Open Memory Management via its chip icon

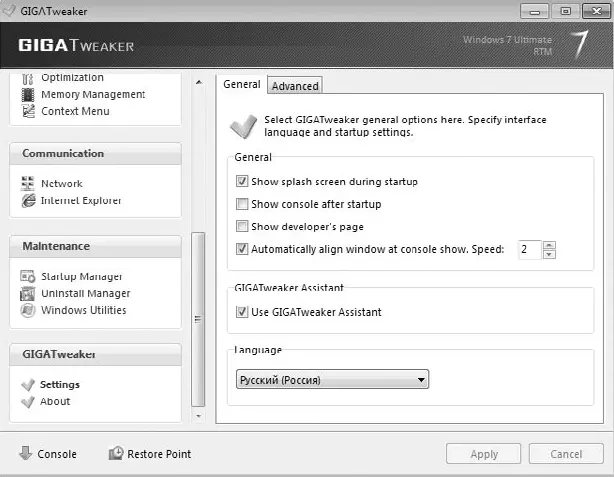tap(28, 95)
